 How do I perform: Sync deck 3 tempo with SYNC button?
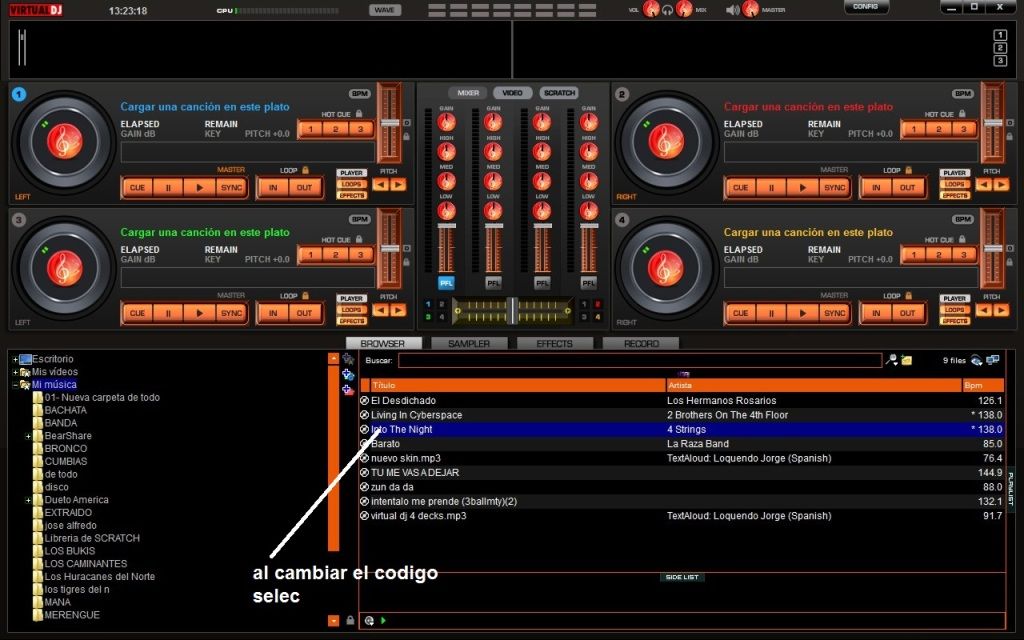(231, 313)
